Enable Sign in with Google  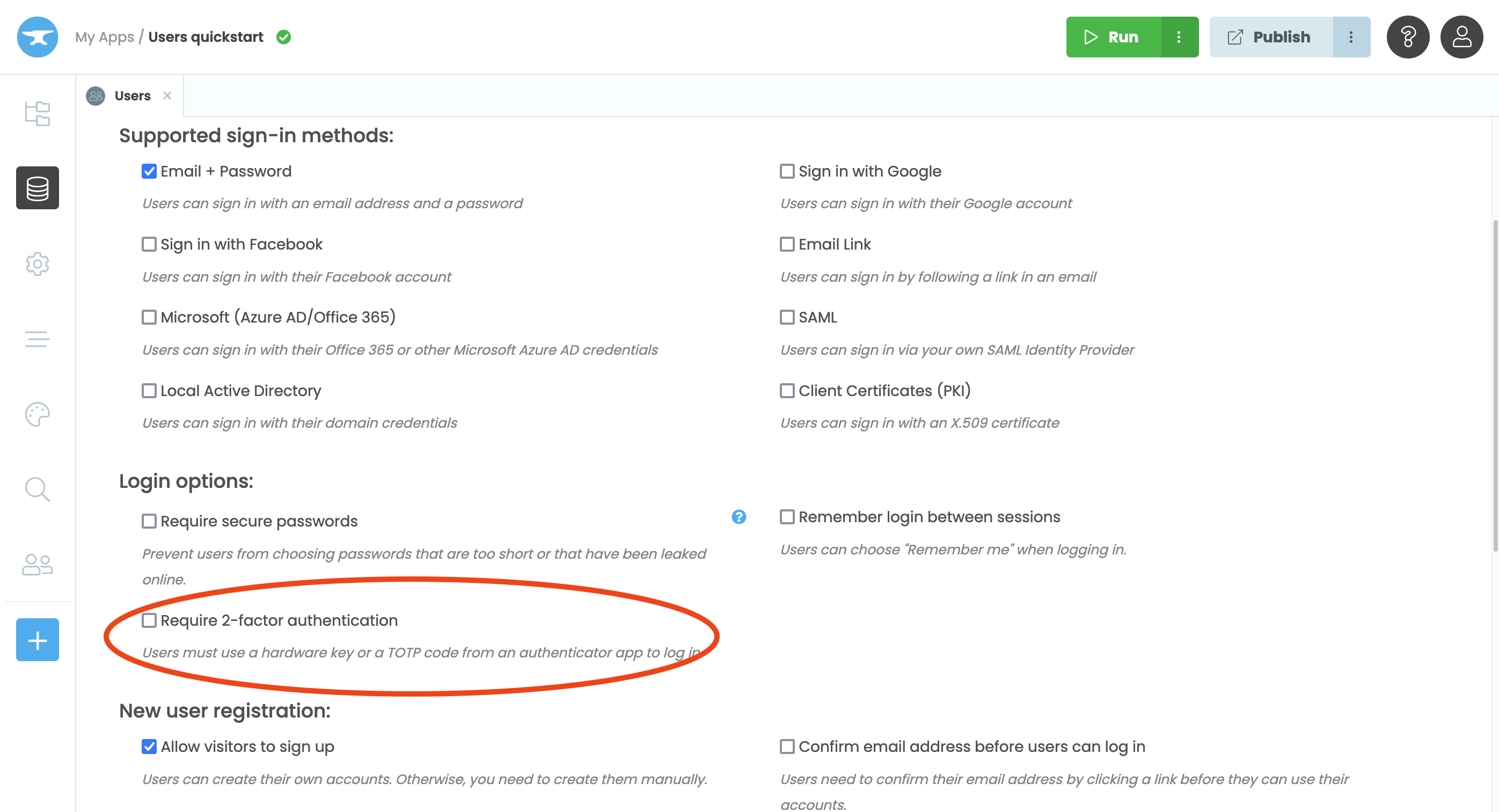pos(787,171)
